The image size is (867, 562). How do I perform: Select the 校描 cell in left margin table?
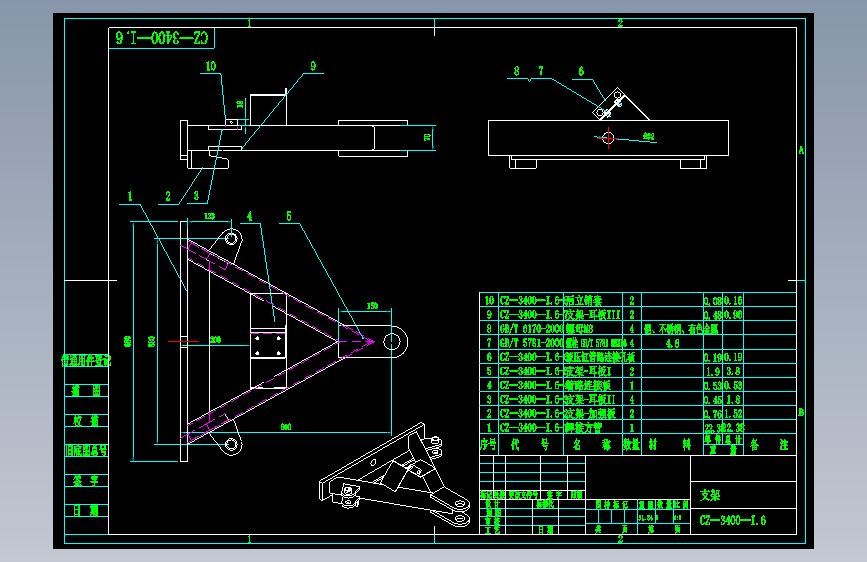click(86, 421)
